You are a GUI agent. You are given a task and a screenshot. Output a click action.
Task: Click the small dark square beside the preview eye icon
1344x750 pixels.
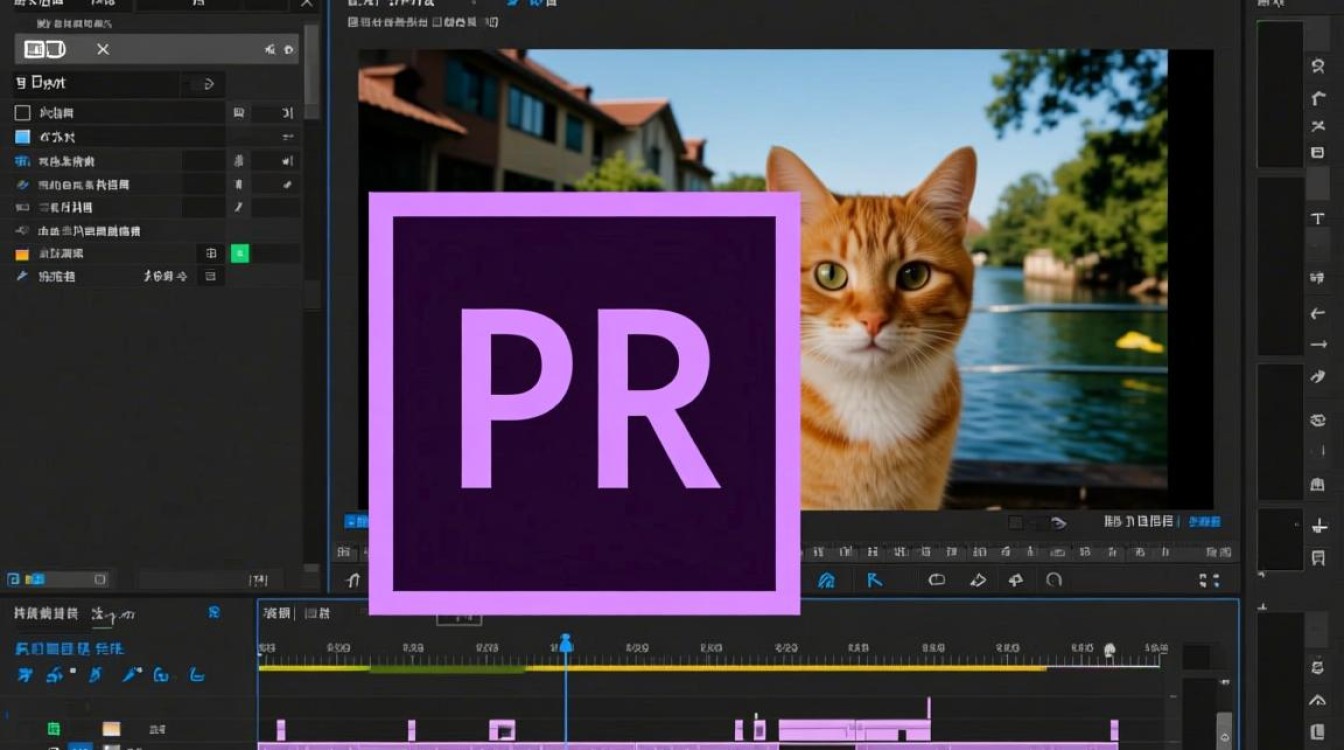1015,523
